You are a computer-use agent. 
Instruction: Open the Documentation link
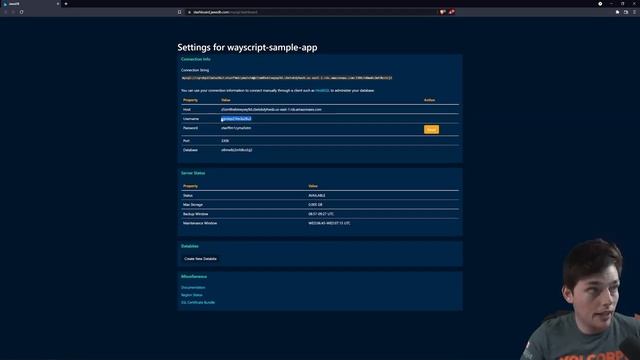pos(193,287)
